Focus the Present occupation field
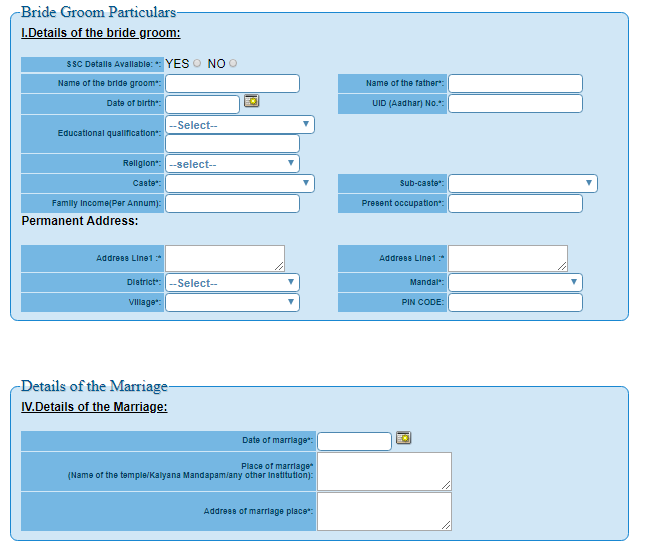 click(515, 204)
